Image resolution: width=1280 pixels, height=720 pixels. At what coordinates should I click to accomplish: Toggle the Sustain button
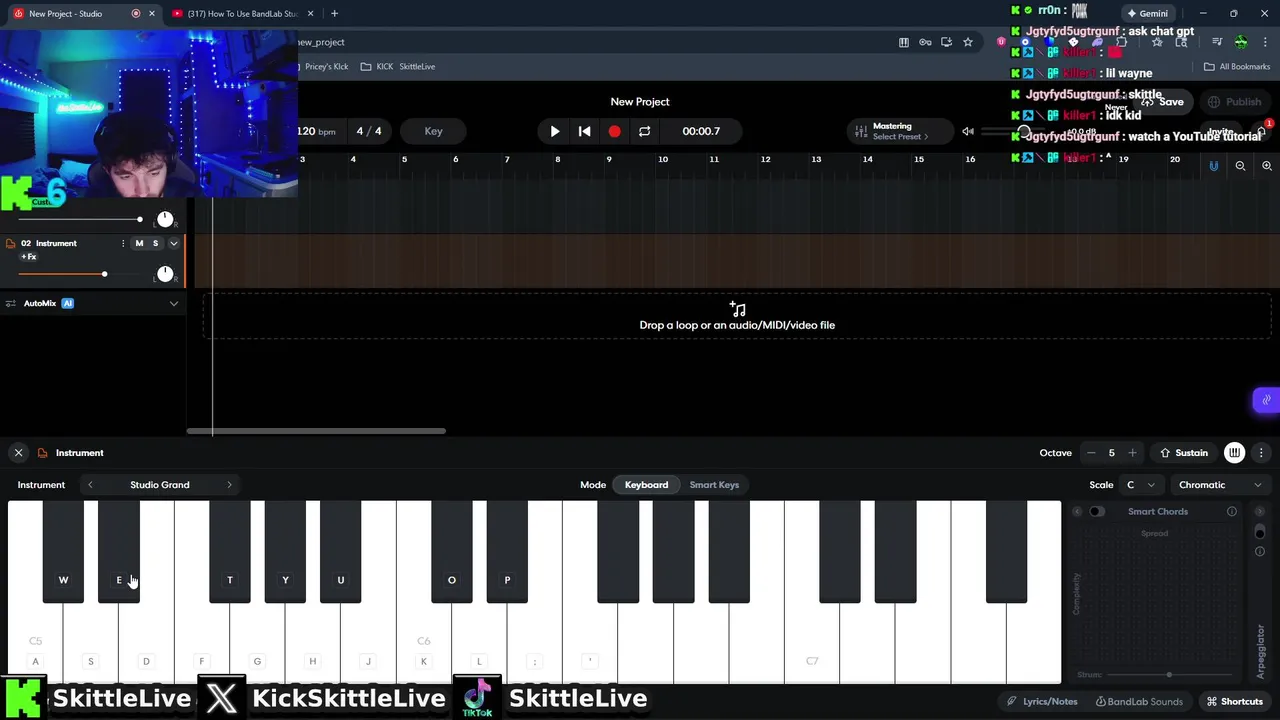[x=1184, y=453]
